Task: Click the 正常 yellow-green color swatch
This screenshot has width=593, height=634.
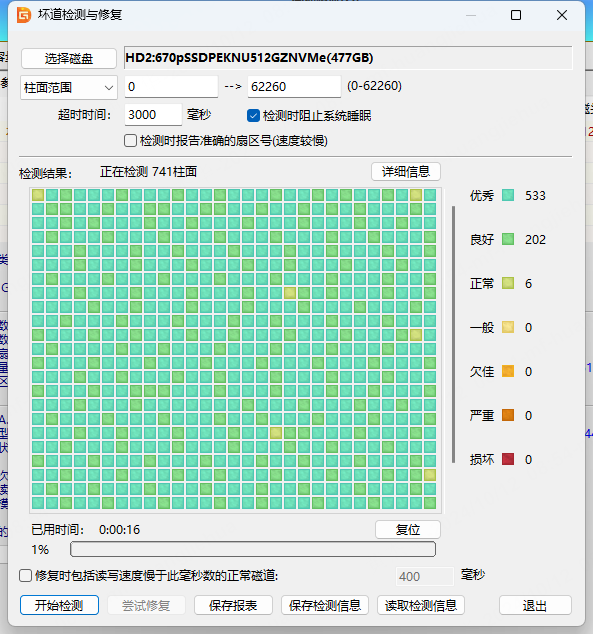Action: 508,283
